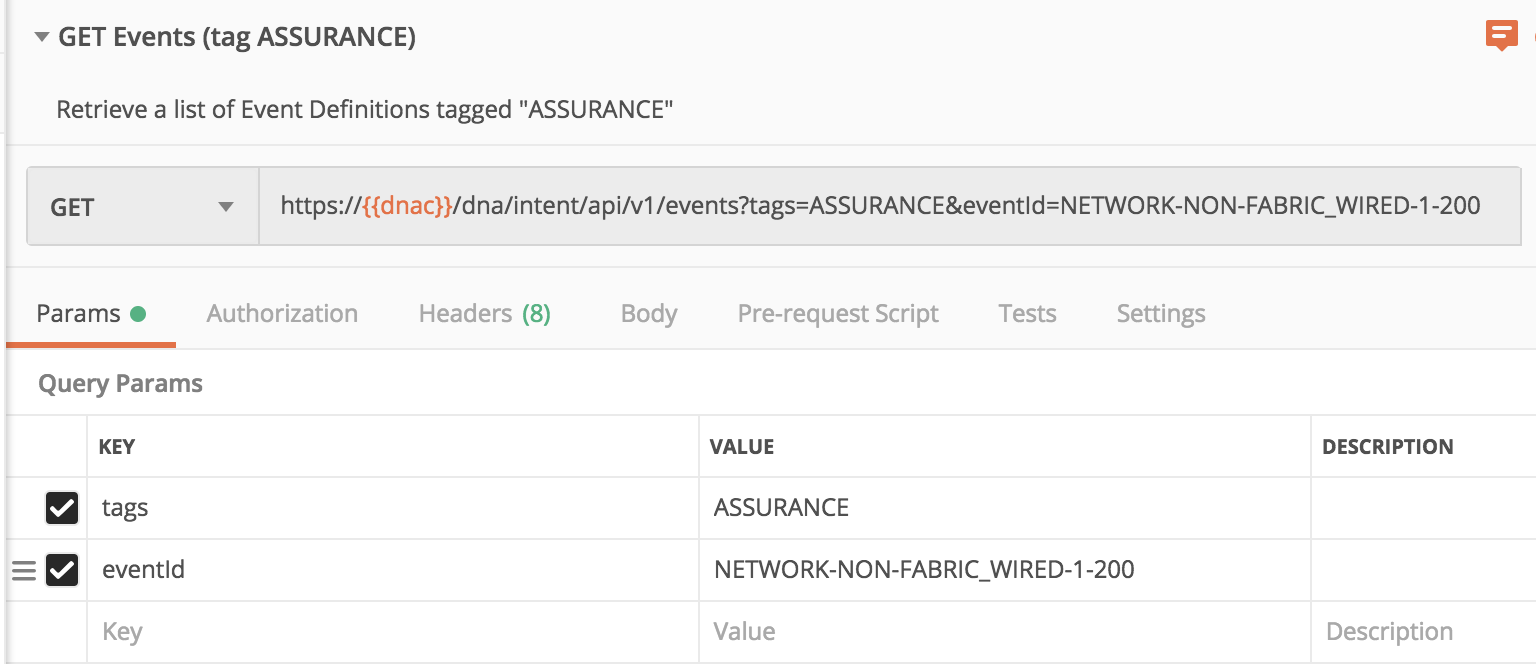Disable the eventId query parameter
This screenshot has height=664, width=1536.
click(62, 570)
